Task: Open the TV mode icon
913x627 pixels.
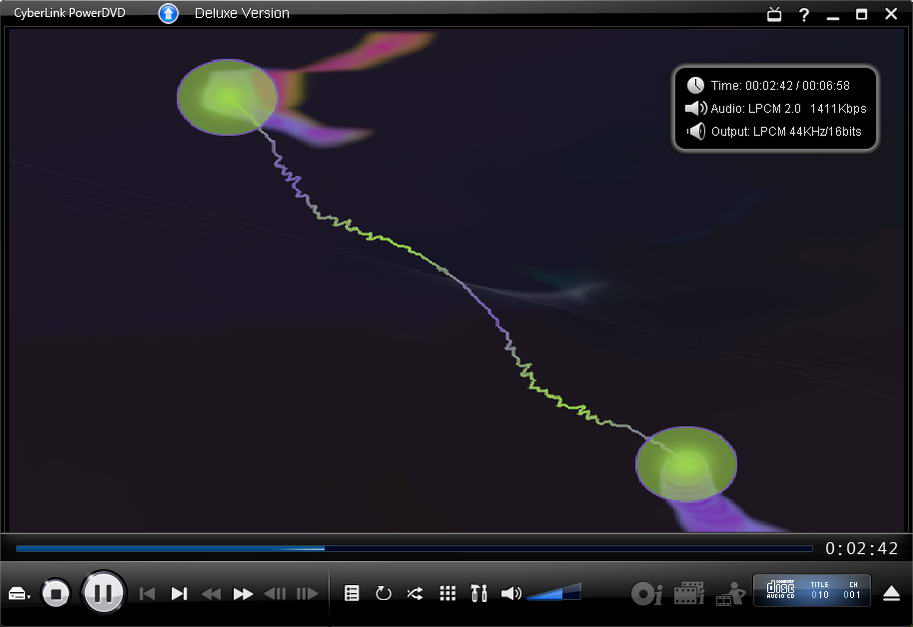Action: (774, 14)
